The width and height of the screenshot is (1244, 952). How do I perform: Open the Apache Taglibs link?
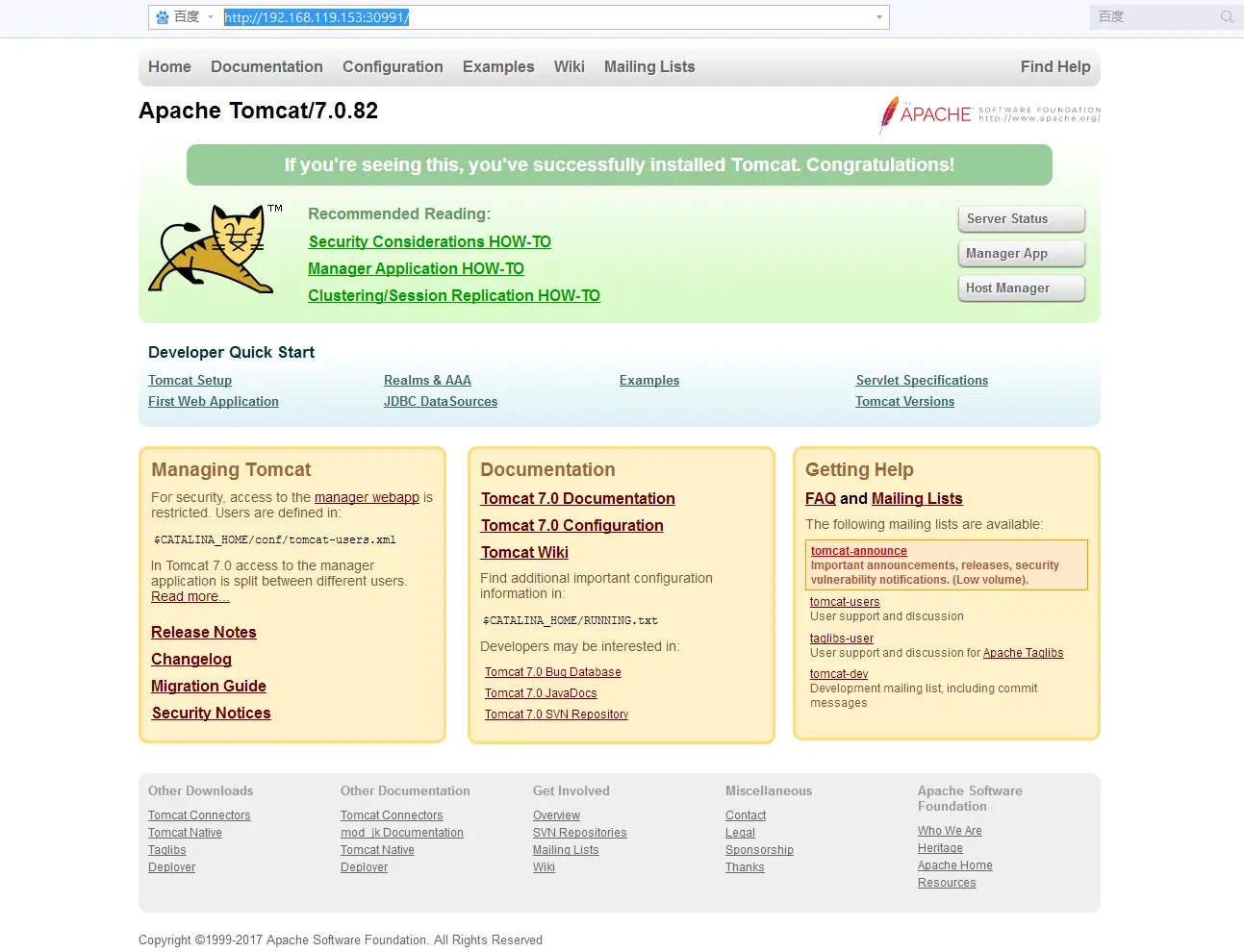[1023, 653]
